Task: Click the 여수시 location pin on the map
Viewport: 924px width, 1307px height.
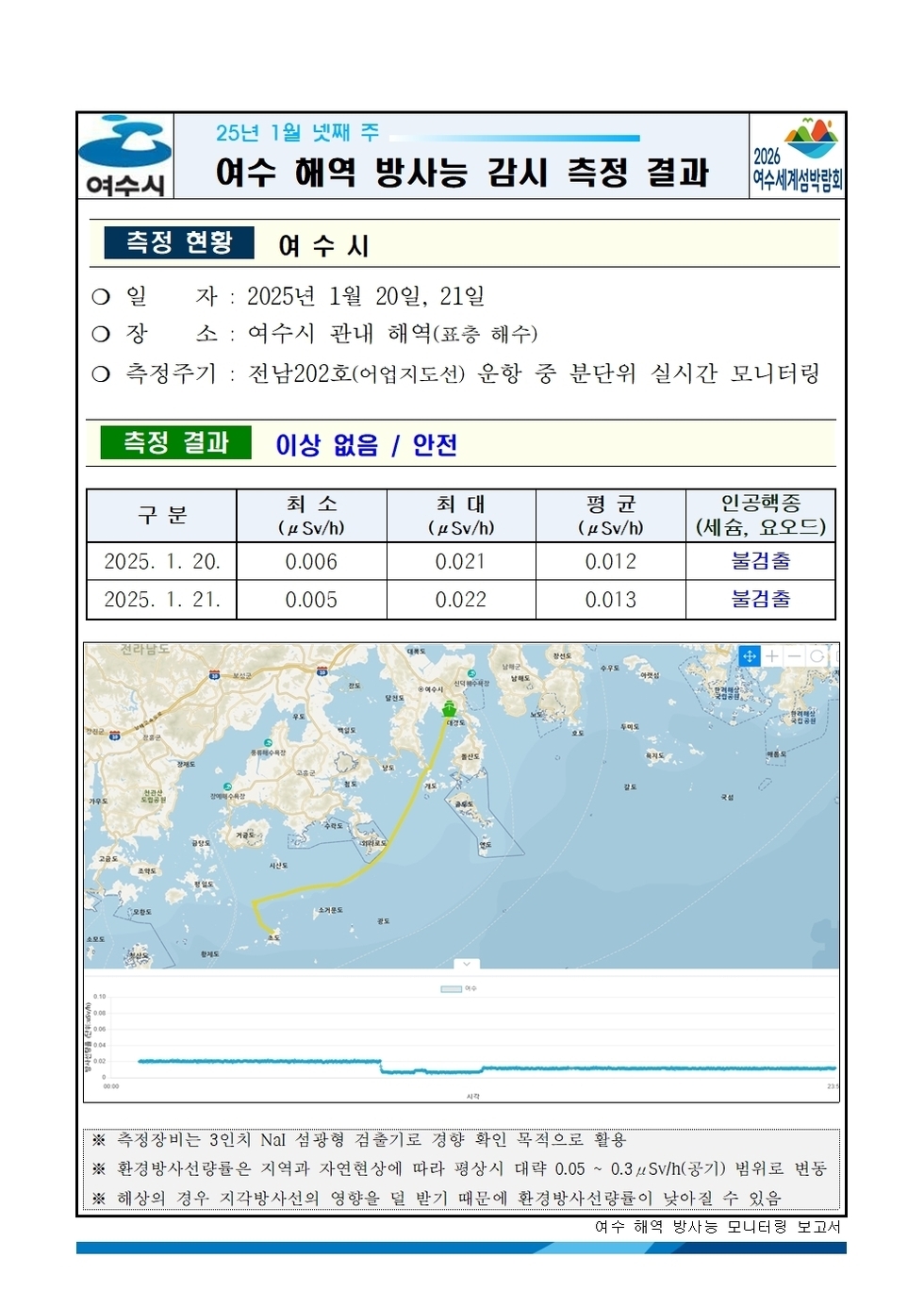Action: [x=421, y=689]
